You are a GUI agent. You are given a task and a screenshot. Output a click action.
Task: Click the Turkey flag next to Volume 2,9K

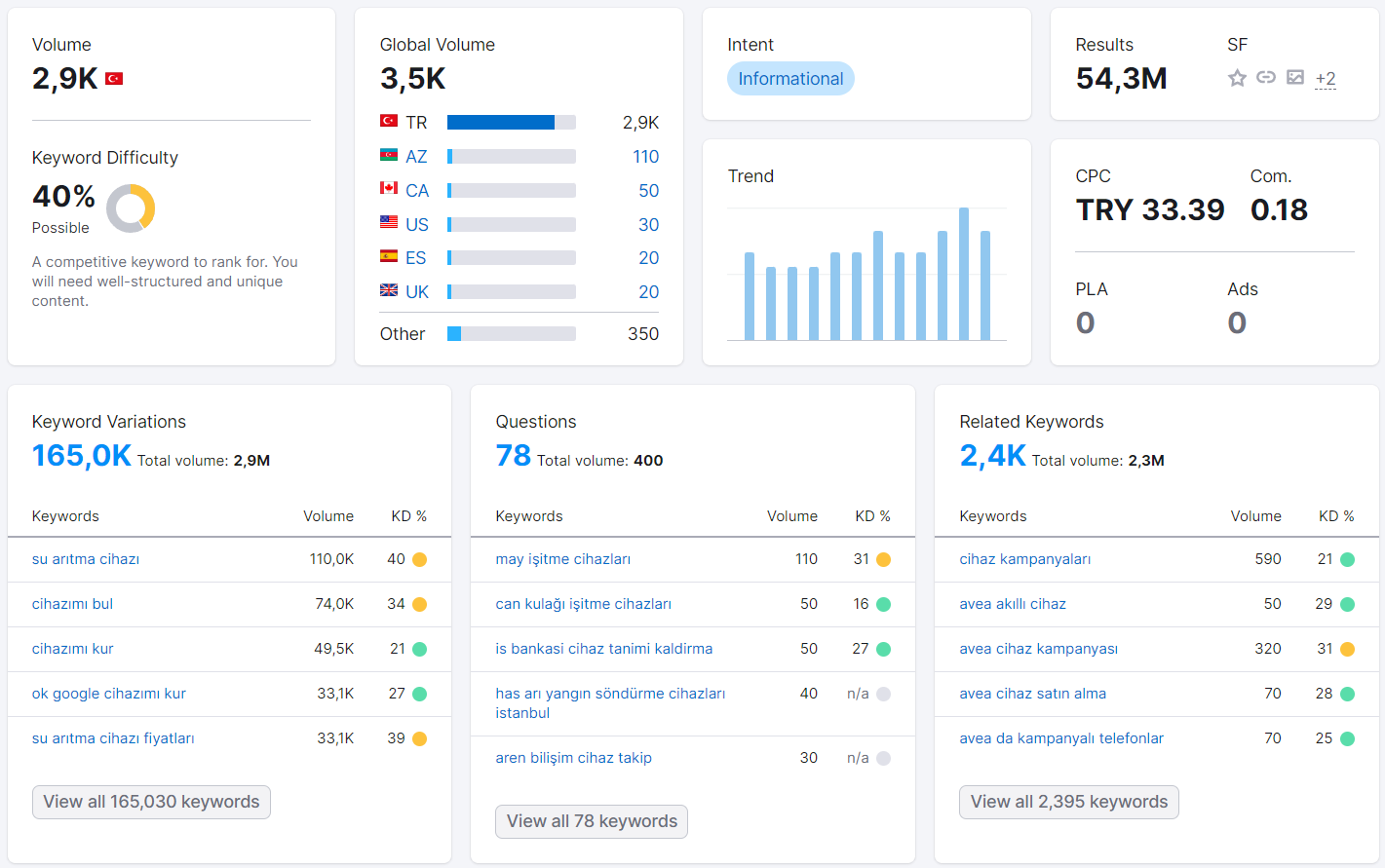coord(114,79)
